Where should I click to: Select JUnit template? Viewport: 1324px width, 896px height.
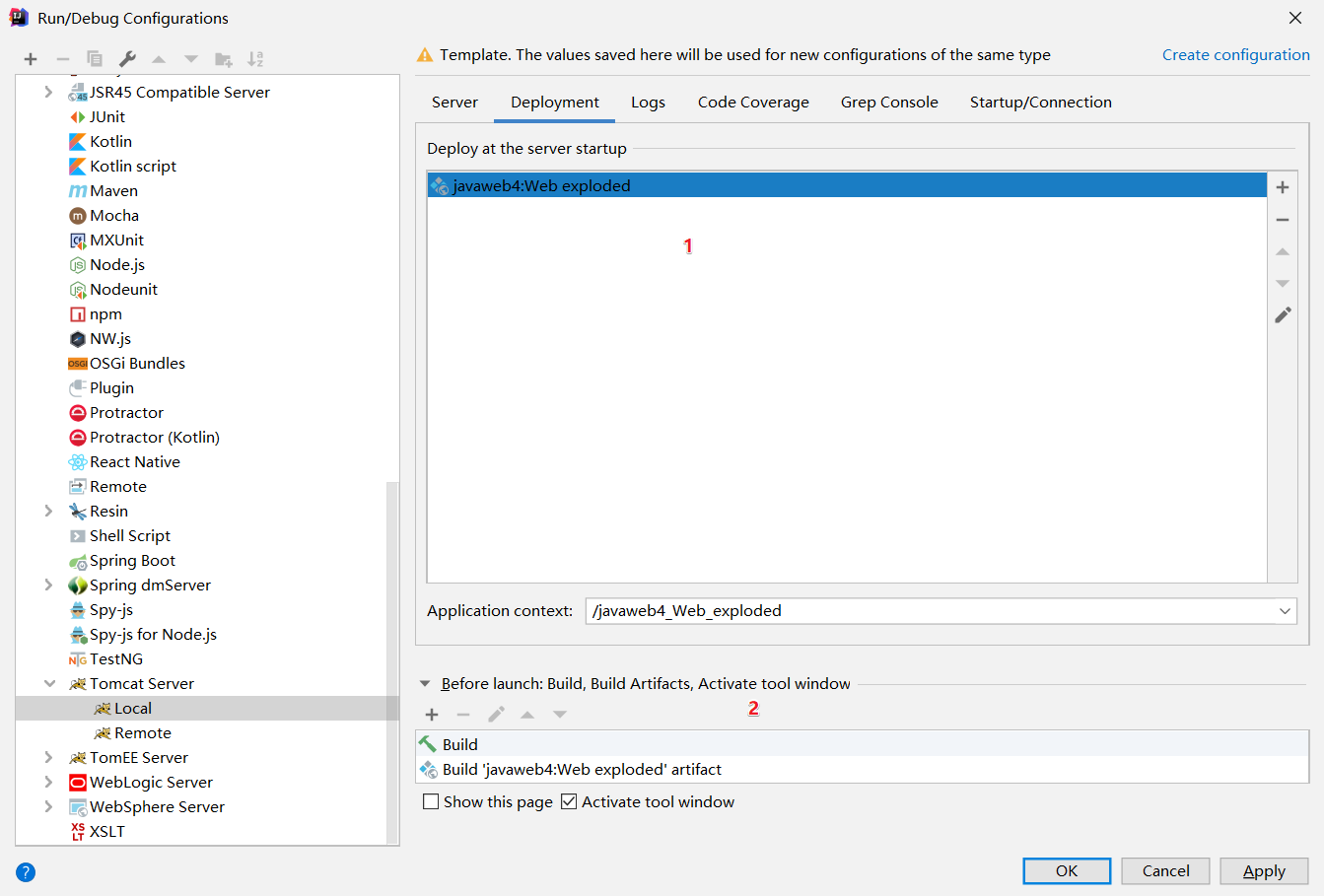pos(107,116)
